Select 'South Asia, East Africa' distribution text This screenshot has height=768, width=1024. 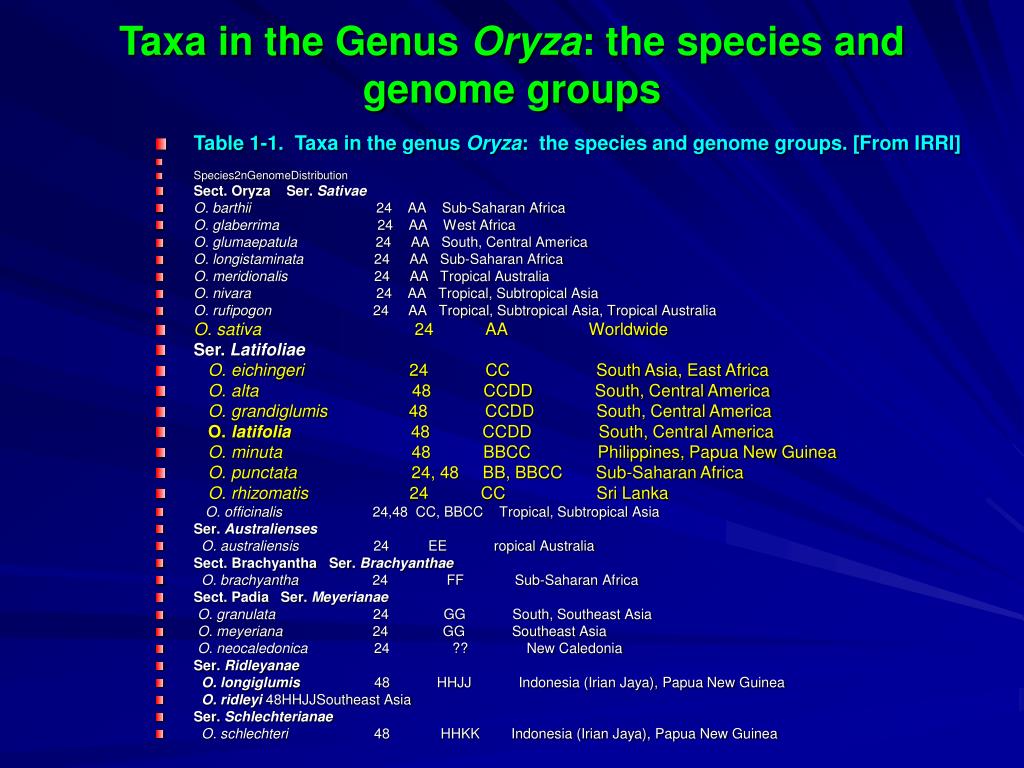[x=682, y=371]
